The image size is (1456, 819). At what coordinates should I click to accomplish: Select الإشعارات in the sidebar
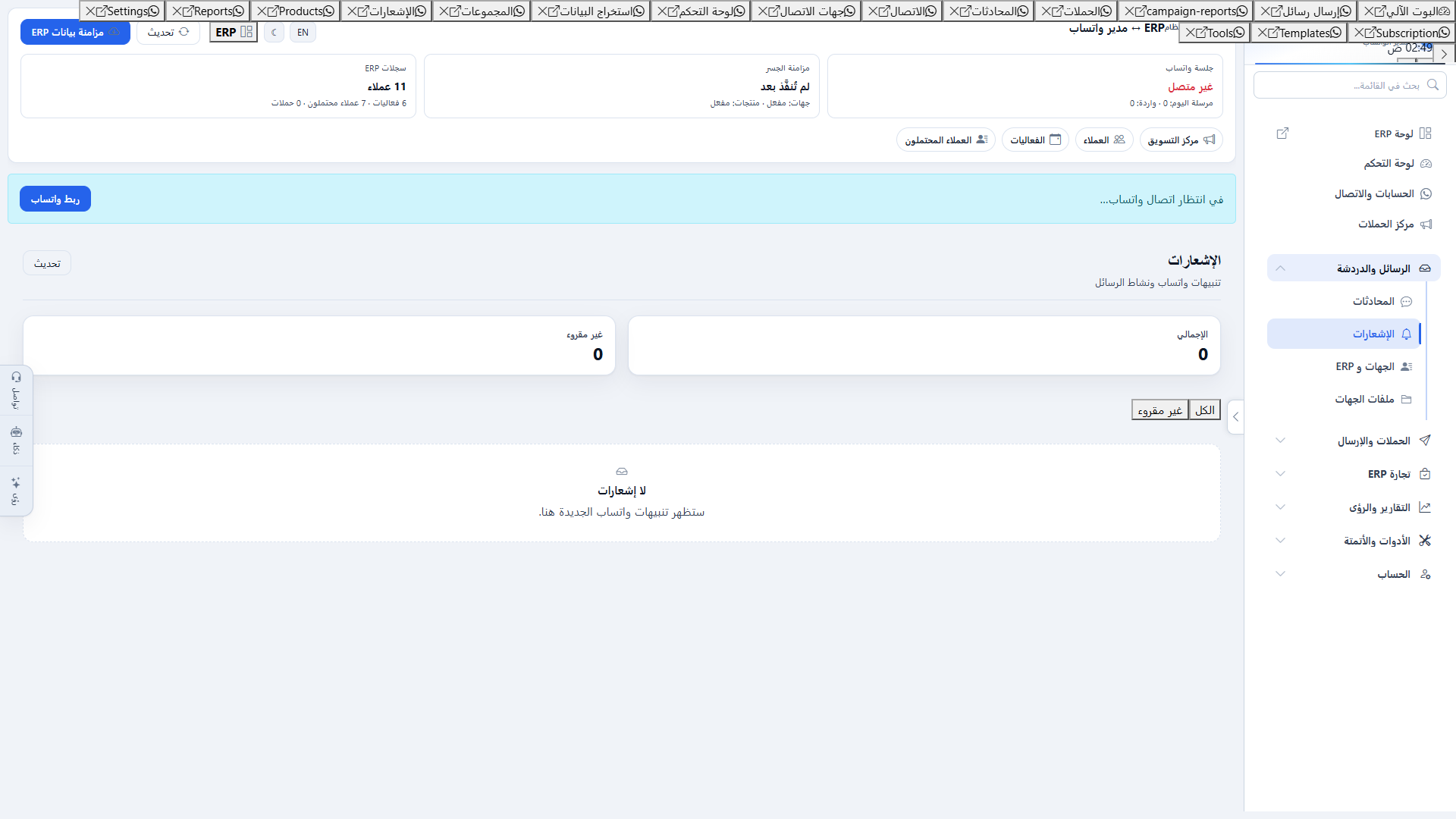[1344, 334]
